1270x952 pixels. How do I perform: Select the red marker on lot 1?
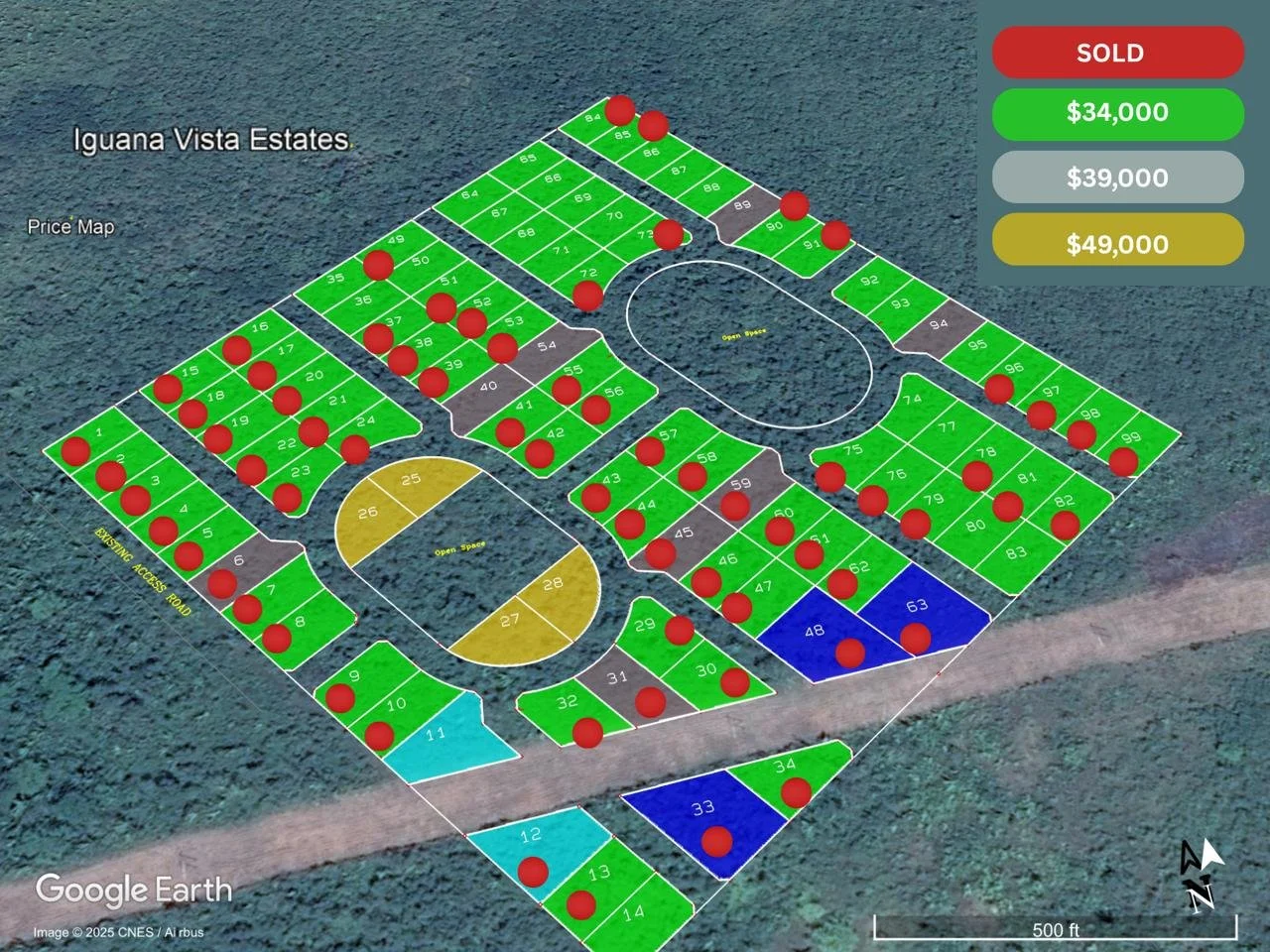(75, 452)
